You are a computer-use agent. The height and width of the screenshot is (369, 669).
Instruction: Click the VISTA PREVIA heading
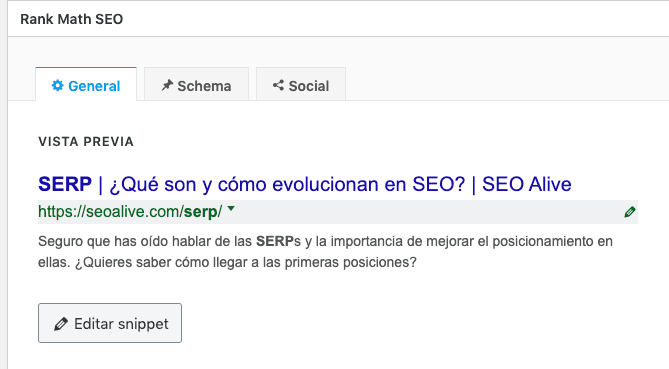tap(86, 142)
